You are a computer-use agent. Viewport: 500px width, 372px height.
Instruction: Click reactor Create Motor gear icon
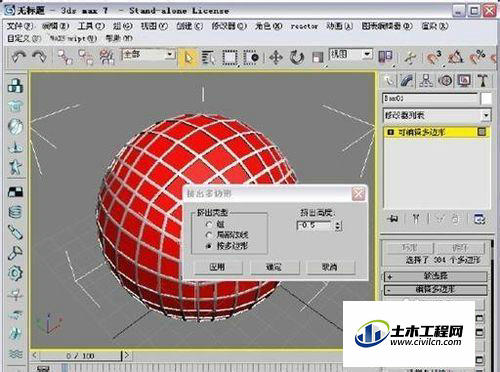(x=15, y=273)
